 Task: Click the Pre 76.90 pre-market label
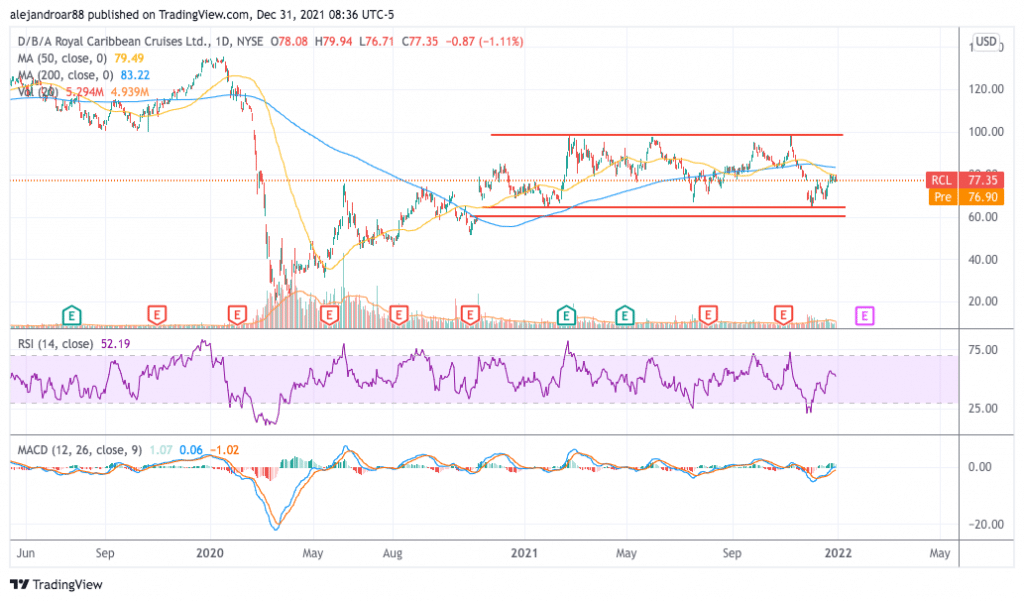[966, 197]
